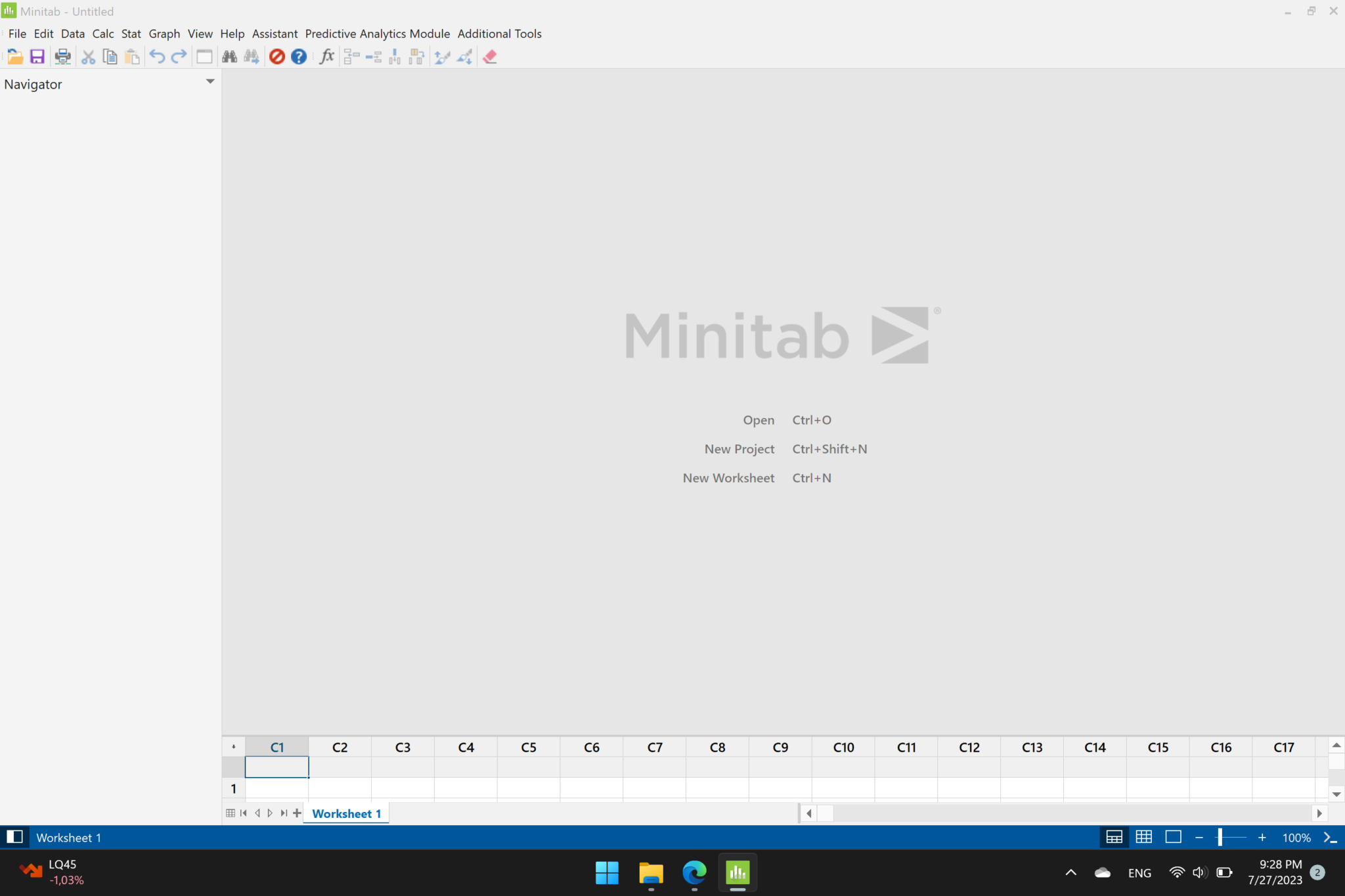The image size is (1345, 896).
Task: Click the New Project link
Action: [x=739, y=449]
